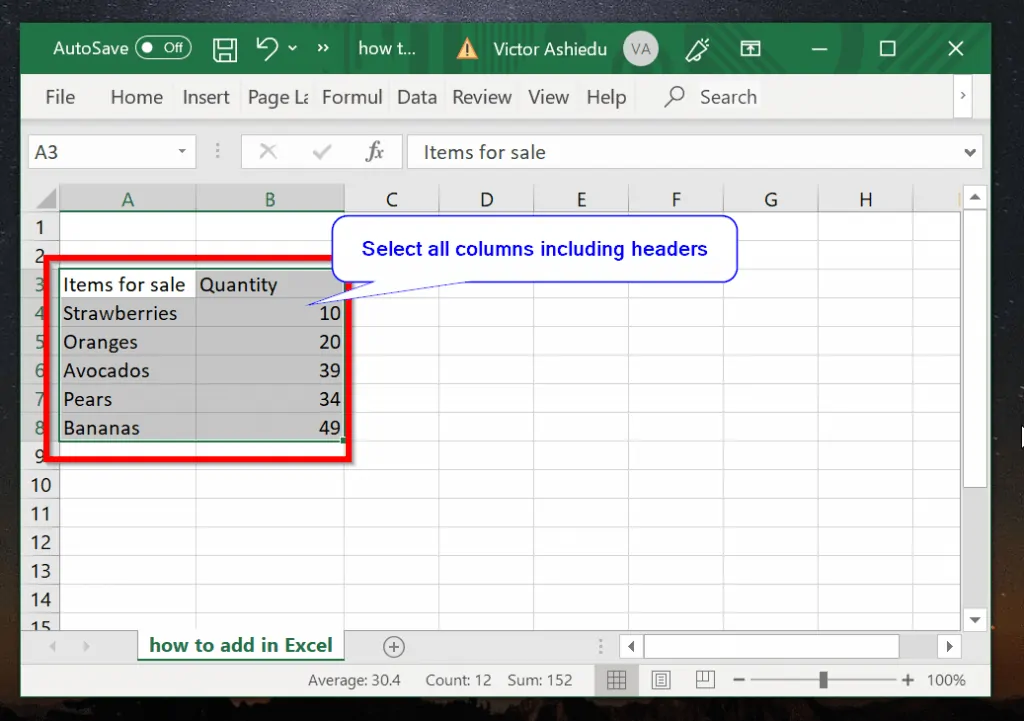
Task: Switch to the Review tab
Action: click(481, 96)
